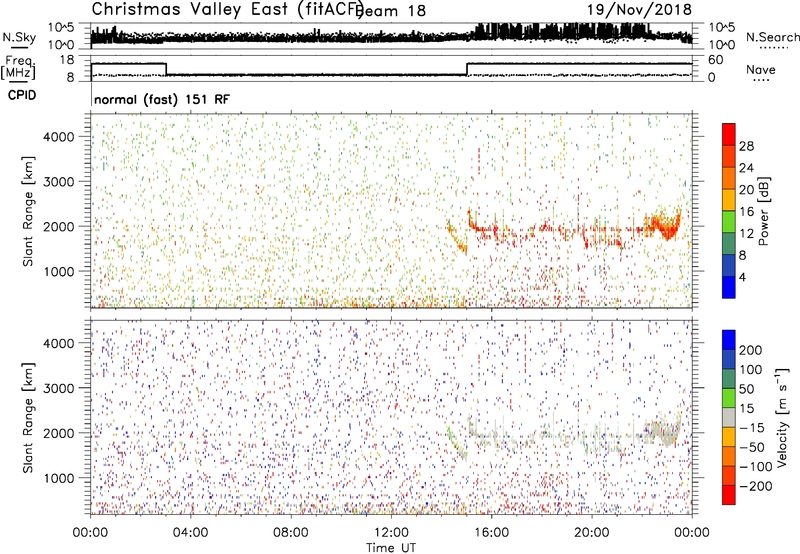800x554 pixels.
Task: Click the Christmas Valley East (fitACF) title
Action: [227, 9]
